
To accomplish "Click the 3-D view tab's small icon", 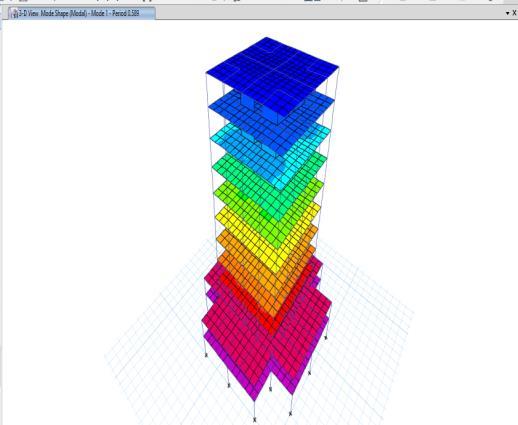I will click(x=14, y=14).
